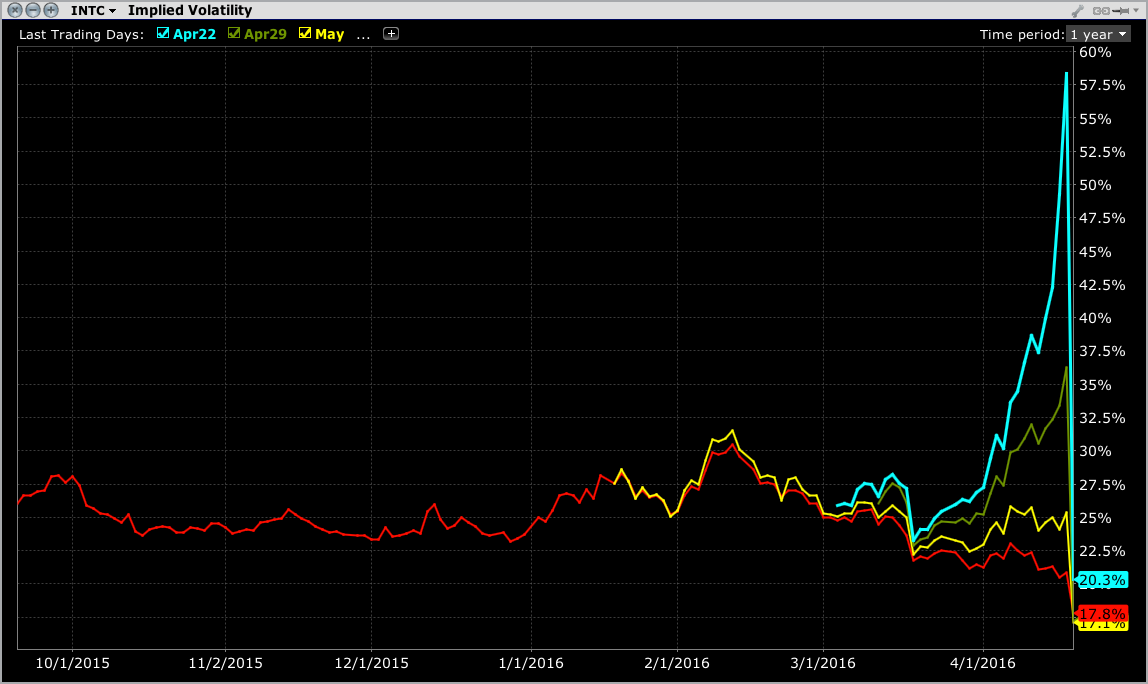Click the 11/2/2015 date axis label

point(226,663)
